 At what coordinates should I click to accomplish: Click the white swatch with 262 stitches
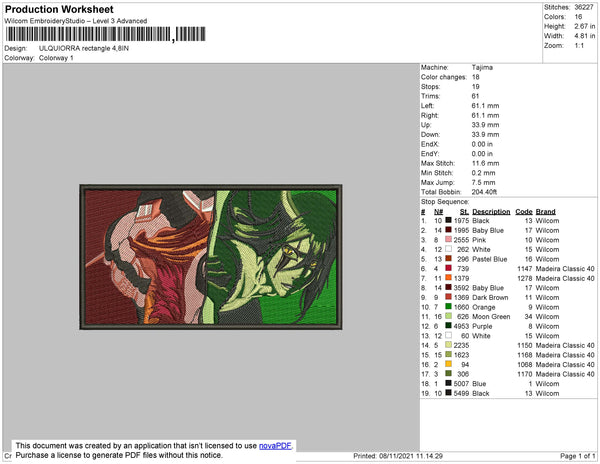coord(448,249)
